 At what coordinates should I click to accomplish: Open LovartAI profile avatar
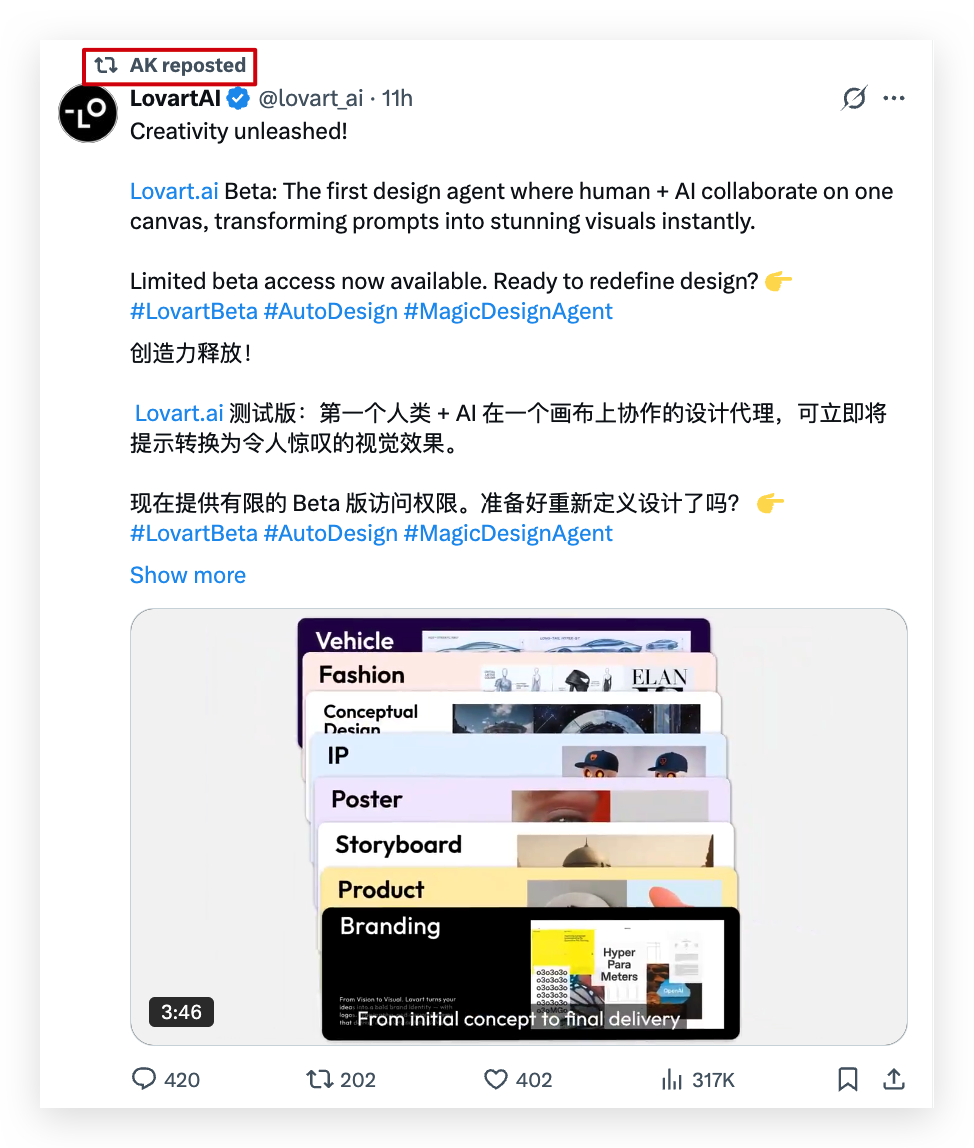pos(88,113)
